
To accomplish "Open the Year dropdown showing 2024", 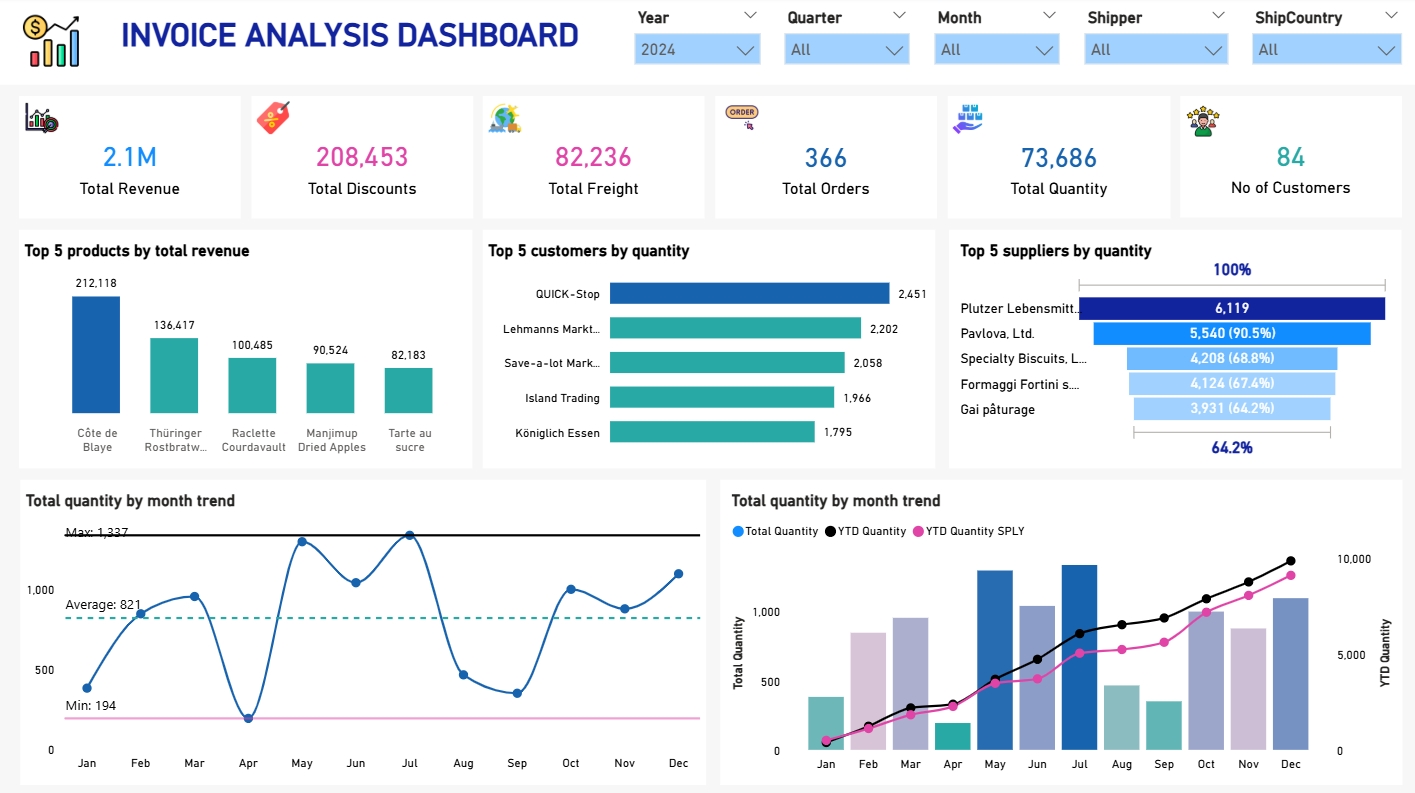I will pos(697,50).
